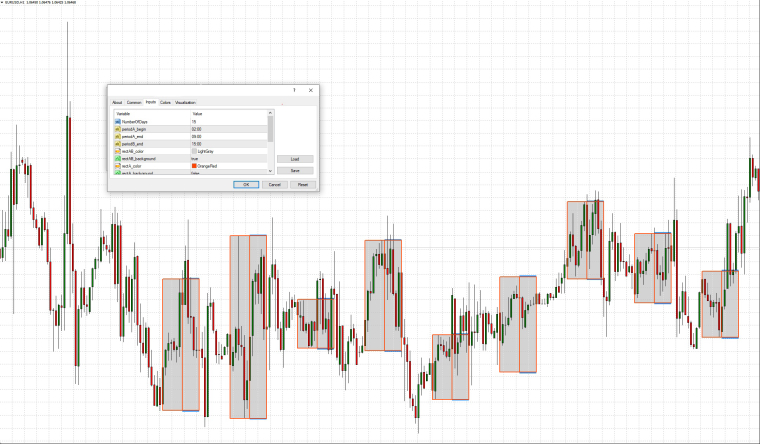Select the periodA_begin value 02:00
The height and width of the screenshot is (444, 760).
[x=196, y=129]
